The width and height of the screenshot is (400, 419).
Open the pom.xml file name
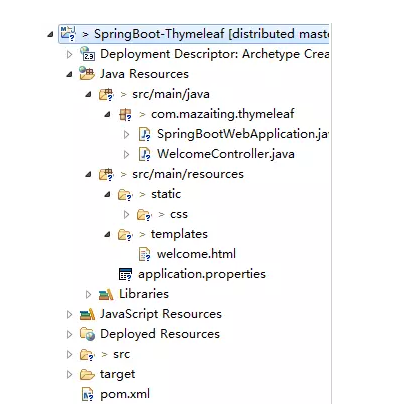(125, 394)
